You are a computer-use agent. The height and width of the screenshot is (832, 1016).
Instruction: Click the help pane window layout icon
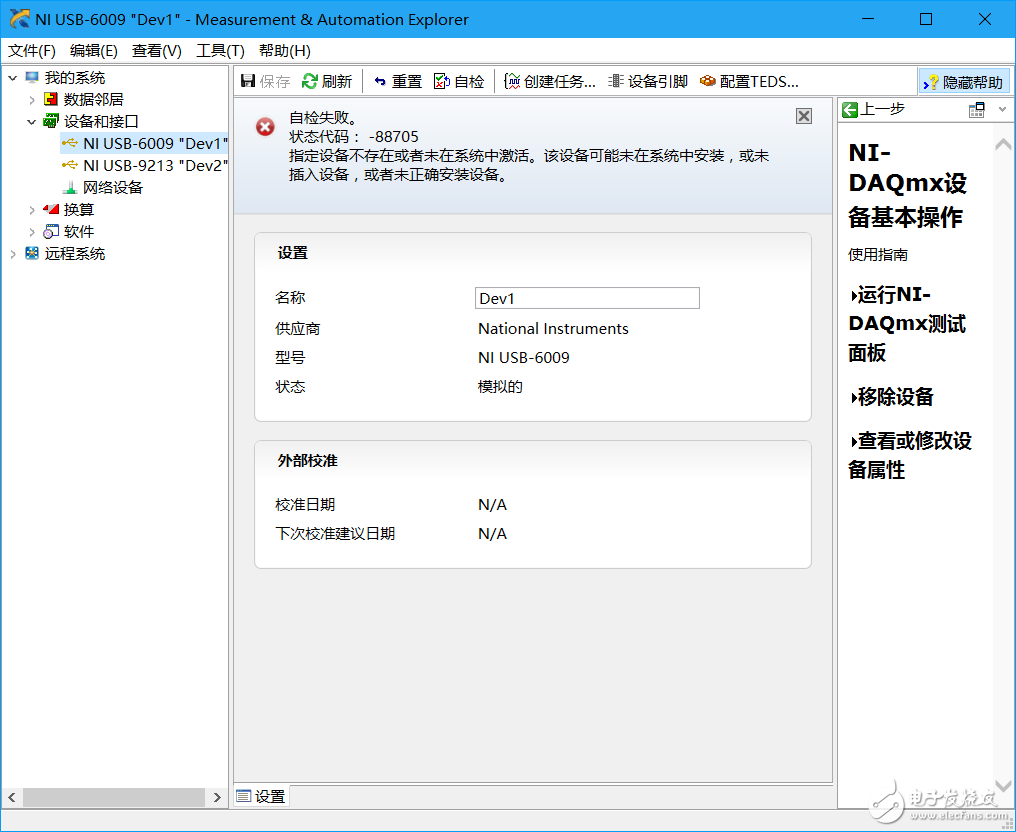pos(976,110)
